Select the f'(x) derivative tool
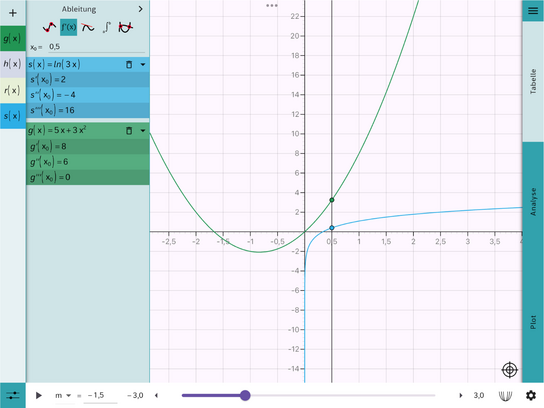Image resolution: width=544 pixels, height=408 pixels. pos(68,27)
